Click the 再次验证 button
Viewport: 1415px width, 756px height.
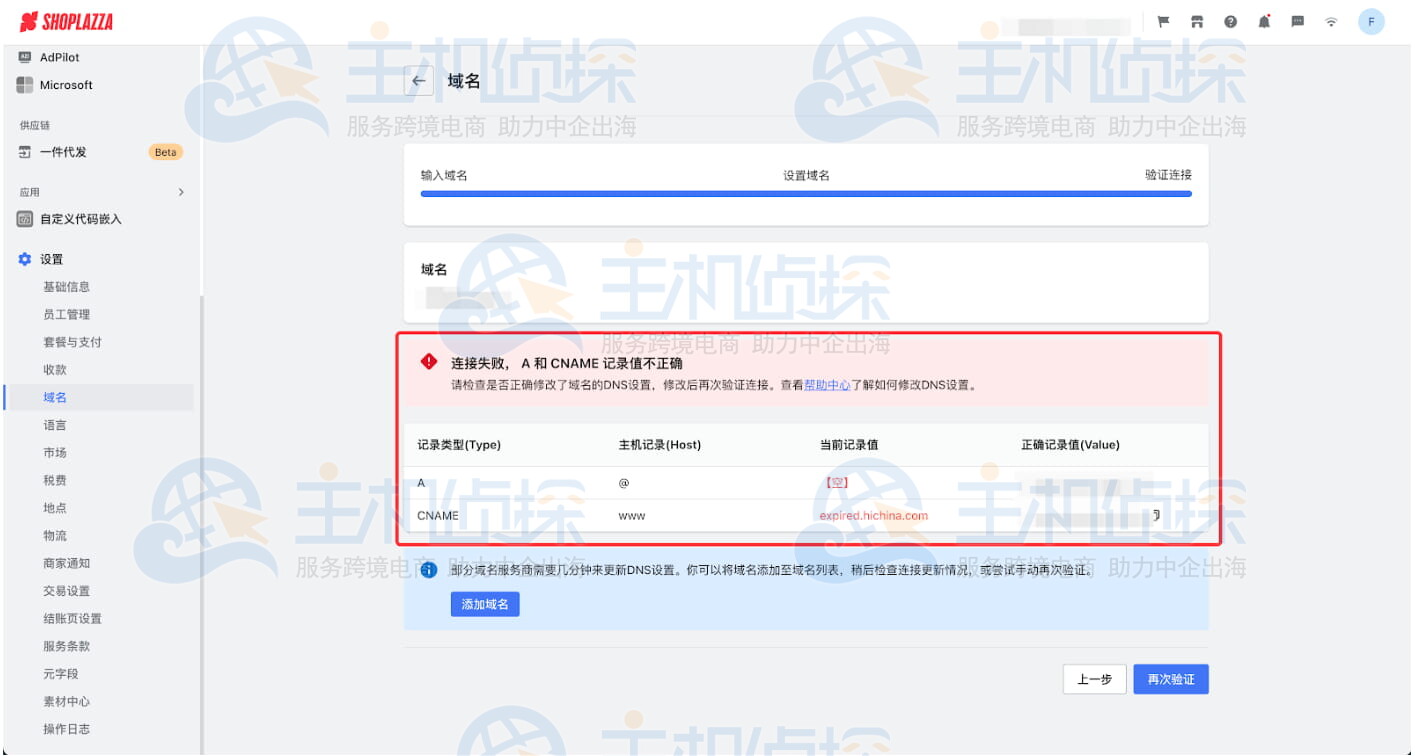(x=1170, y=678)
